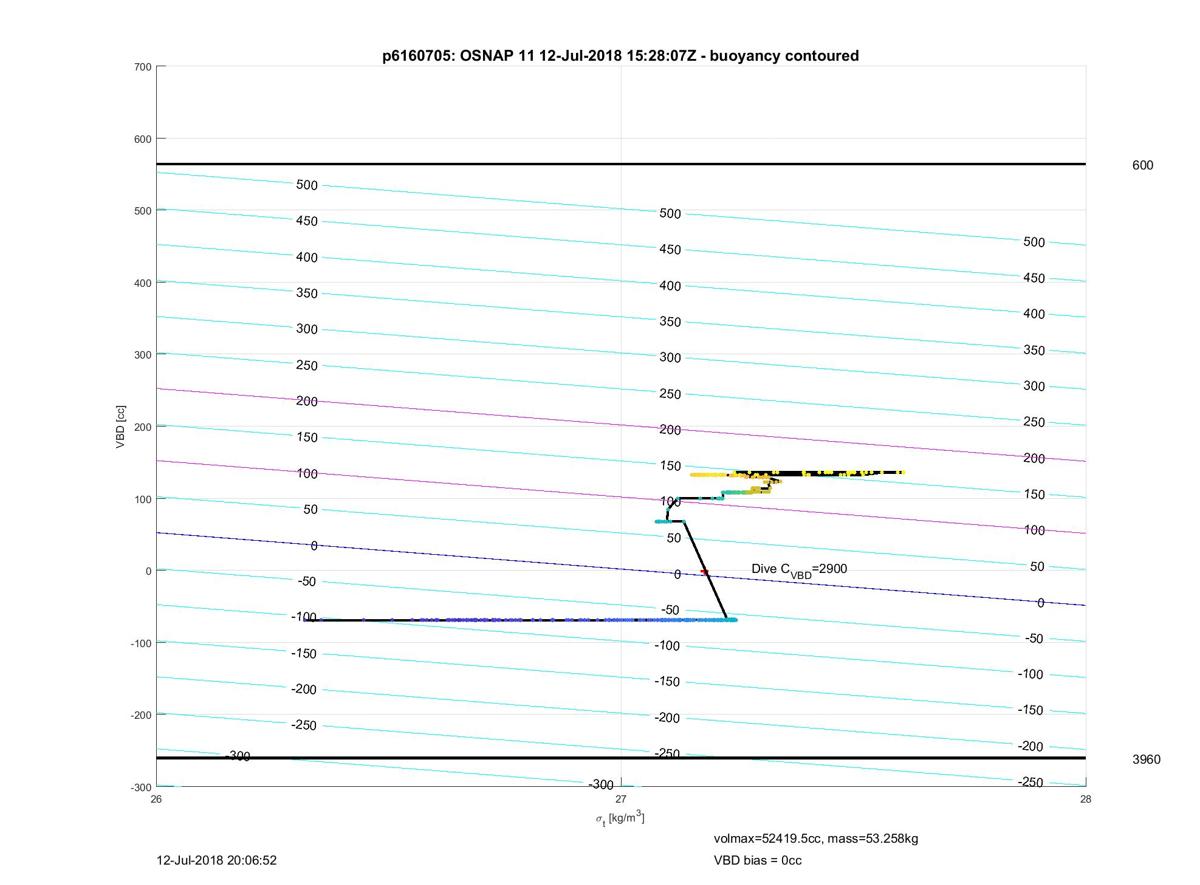Click the "VBD [cc]" y-axis label
The width and height of the screenshot is (1200, 885).
[121, 426]
